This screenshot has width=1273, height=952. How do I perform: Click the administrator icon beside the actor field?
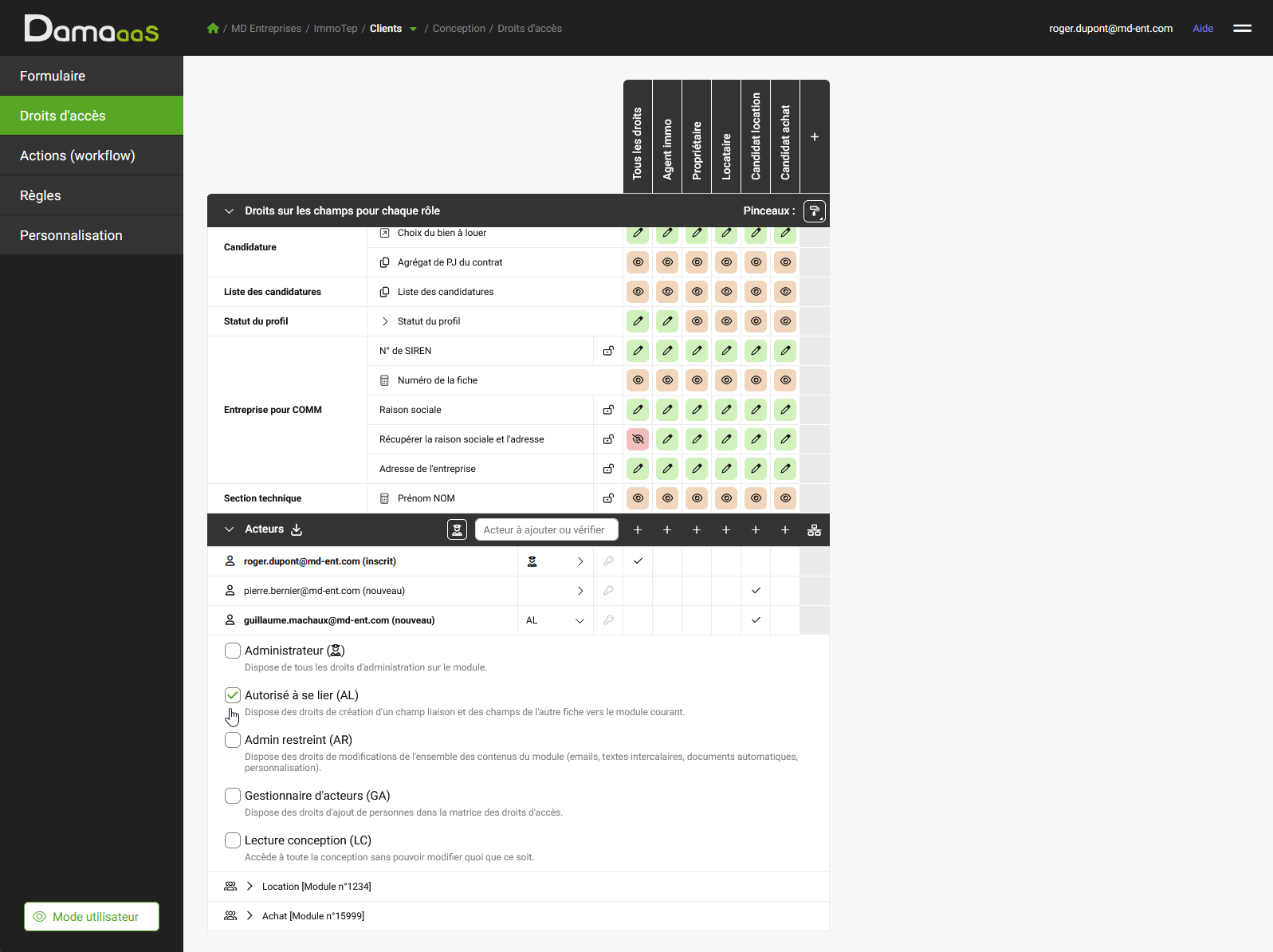point(457,529)
